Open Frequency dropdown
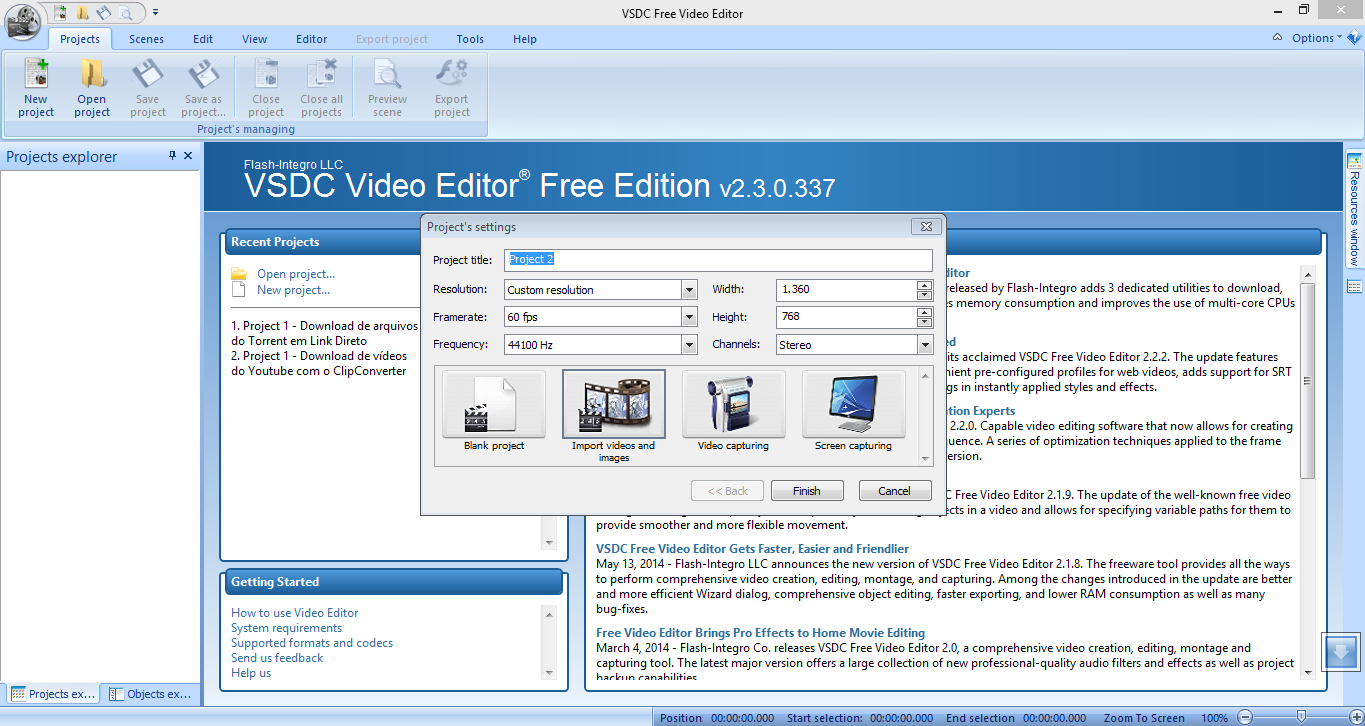The width and height of the screenshot is (1365, 726). click(x=689, y=345)
